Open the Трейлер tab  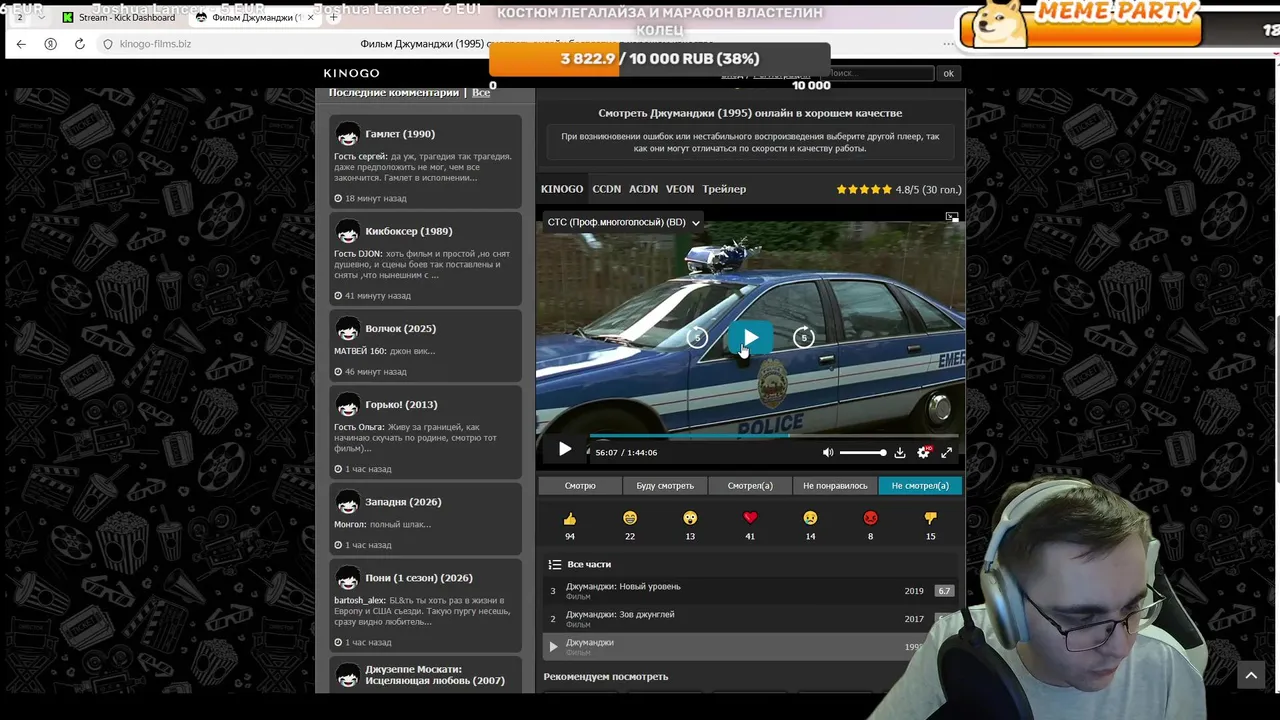(x=724, y=189)
